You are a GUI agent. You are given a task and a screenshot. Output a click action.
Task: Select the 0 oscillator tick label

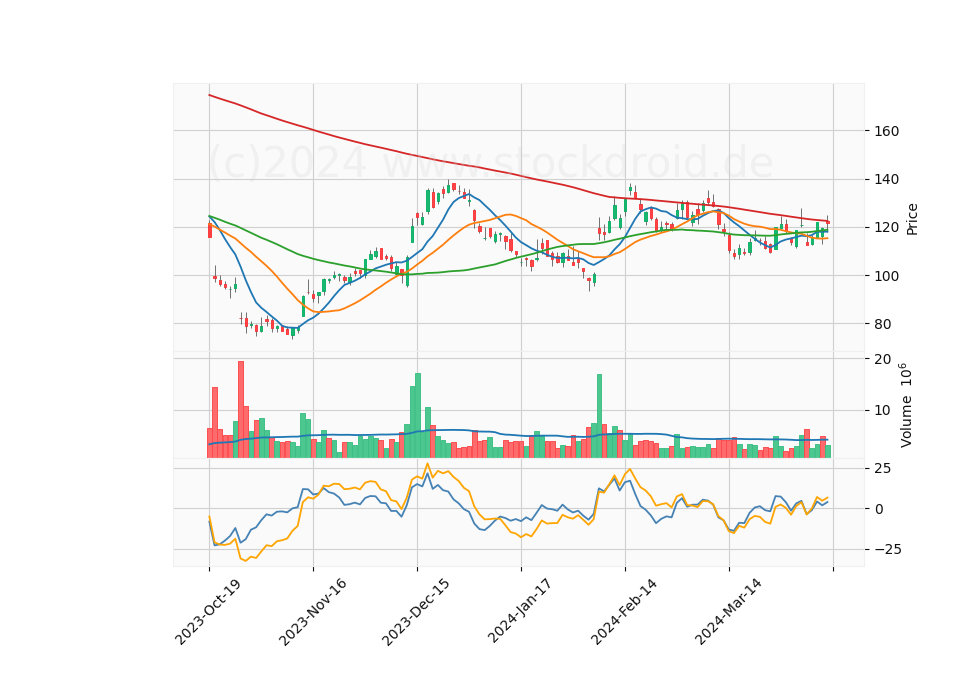pos(879,509)
